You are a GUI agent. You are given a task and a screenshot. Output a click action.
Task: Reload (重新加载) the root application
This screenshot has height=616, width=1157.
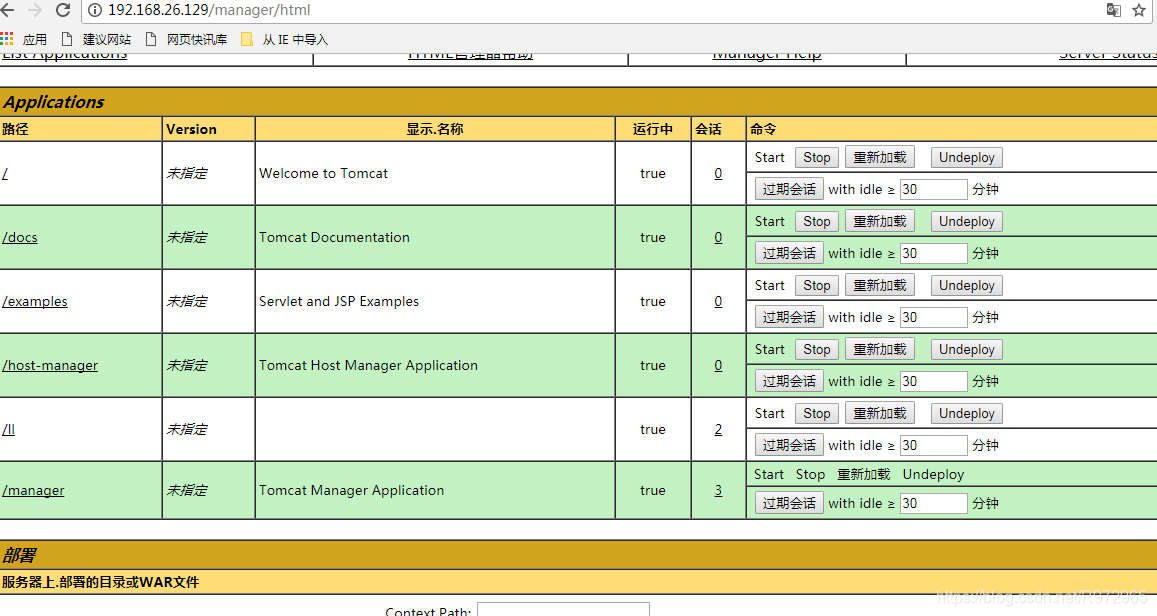coord(880,157)
